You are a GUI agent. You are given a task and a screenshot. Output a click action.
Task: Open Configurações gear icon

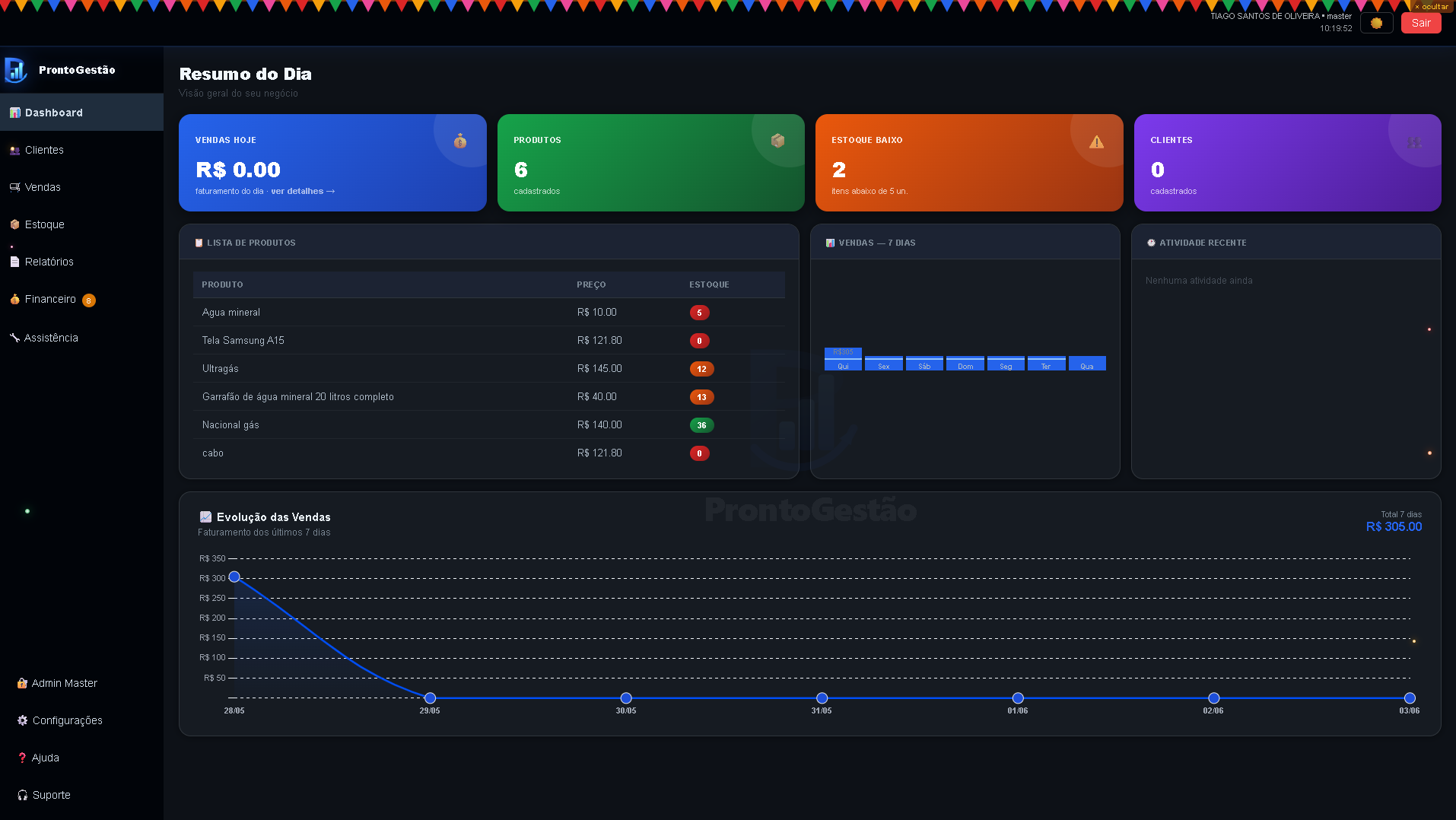22,720
